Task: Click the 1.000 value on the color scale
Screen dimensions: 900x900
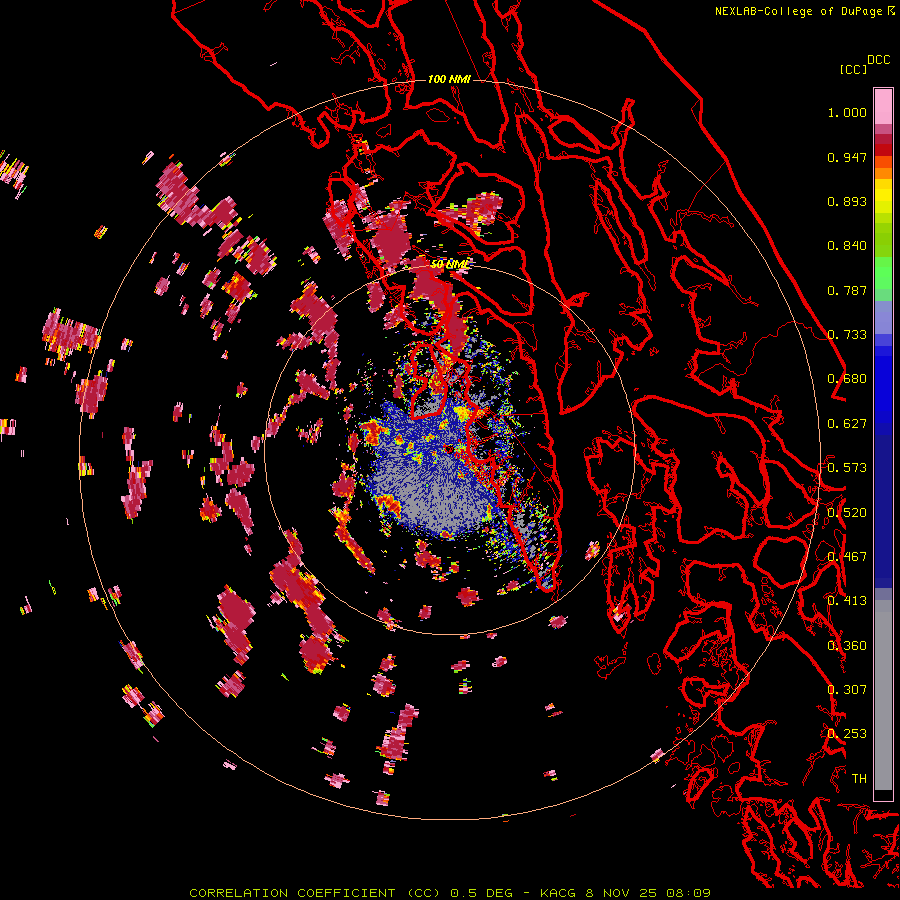Action: (847, 112)
